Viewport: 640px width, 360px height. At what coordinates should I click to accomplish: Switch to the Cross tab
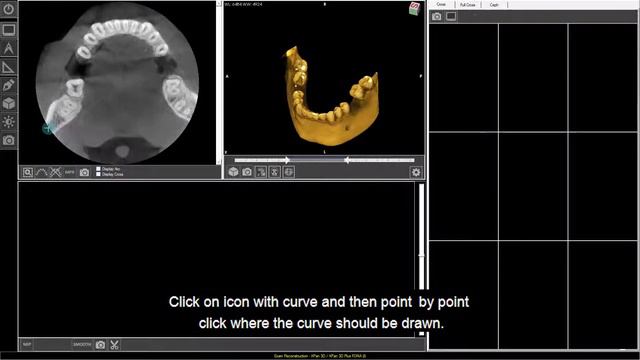pos(441,4)
